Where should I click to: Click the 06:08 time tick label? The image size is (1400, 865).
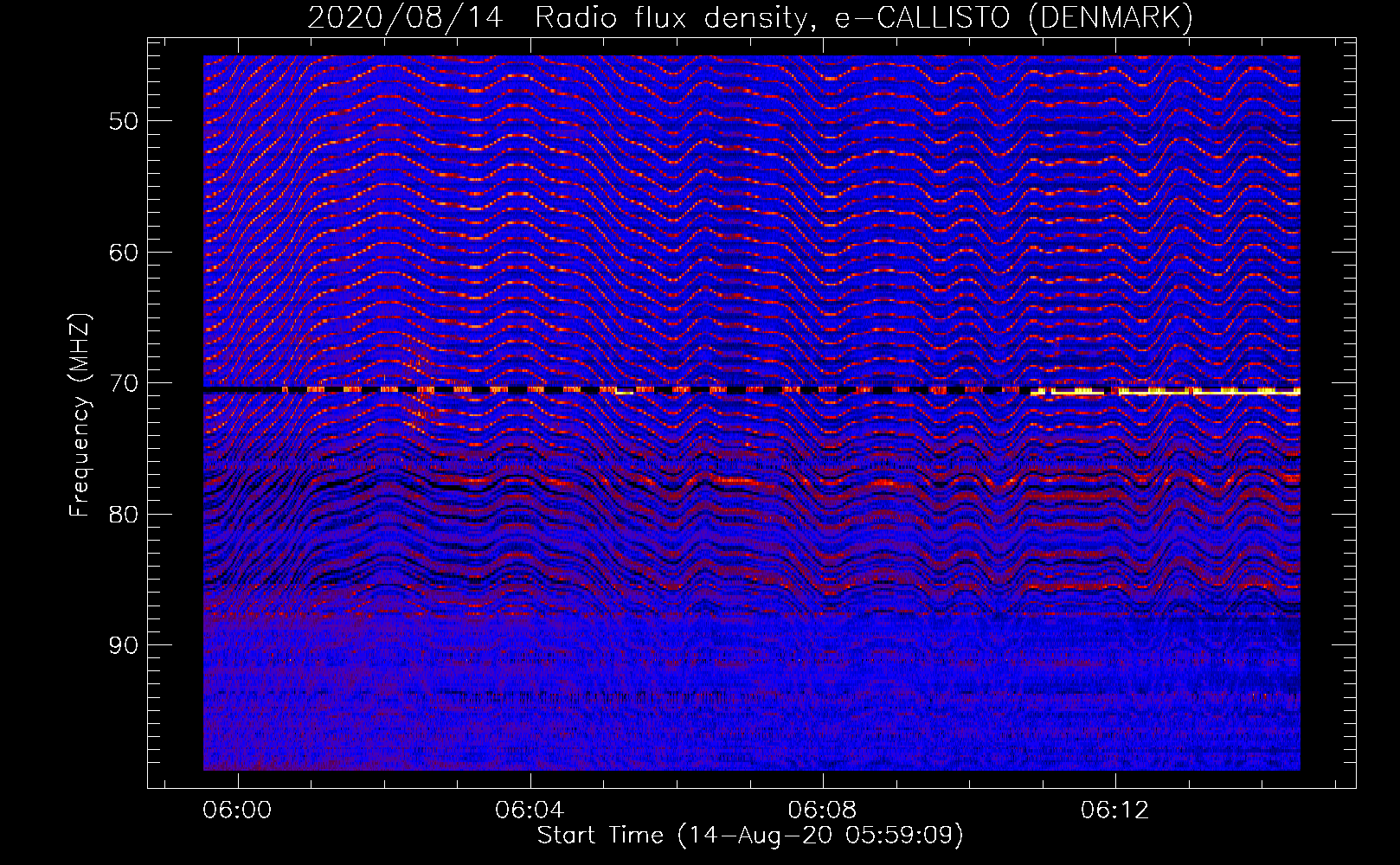coord(822,810)
